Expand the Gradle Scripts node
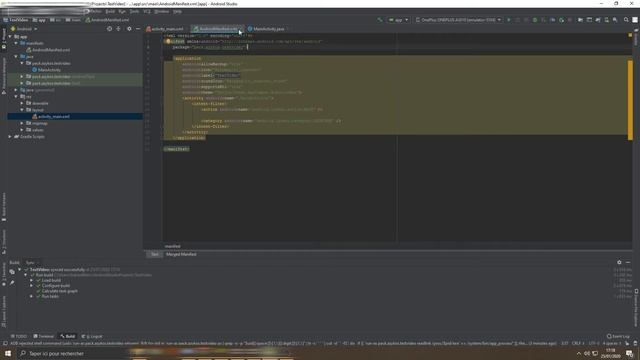 [x=10, y=137]
